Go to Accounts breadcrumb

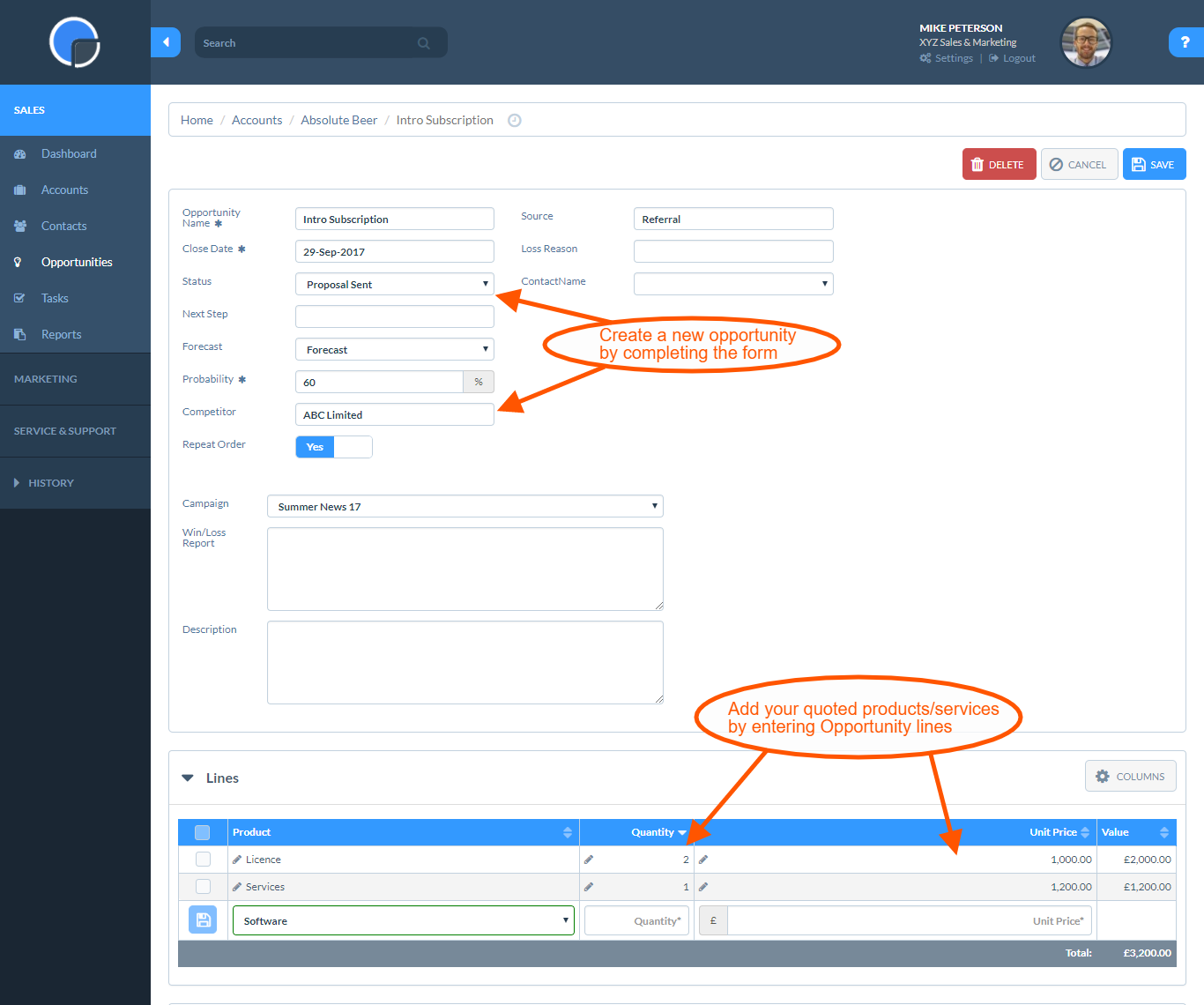[257, 120]
